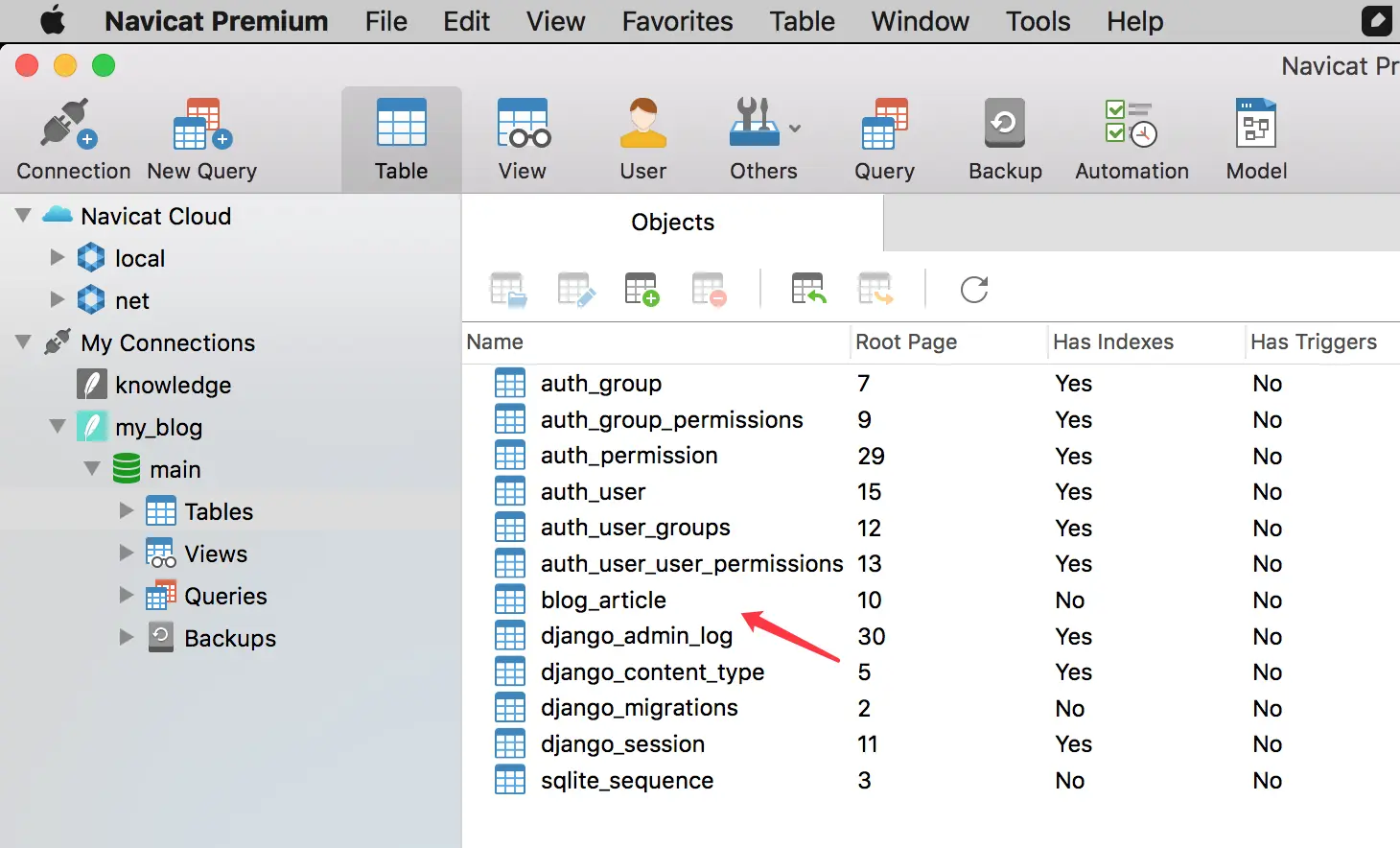
Task: Expand the Views node arrow
Action: tap(127, 553)
